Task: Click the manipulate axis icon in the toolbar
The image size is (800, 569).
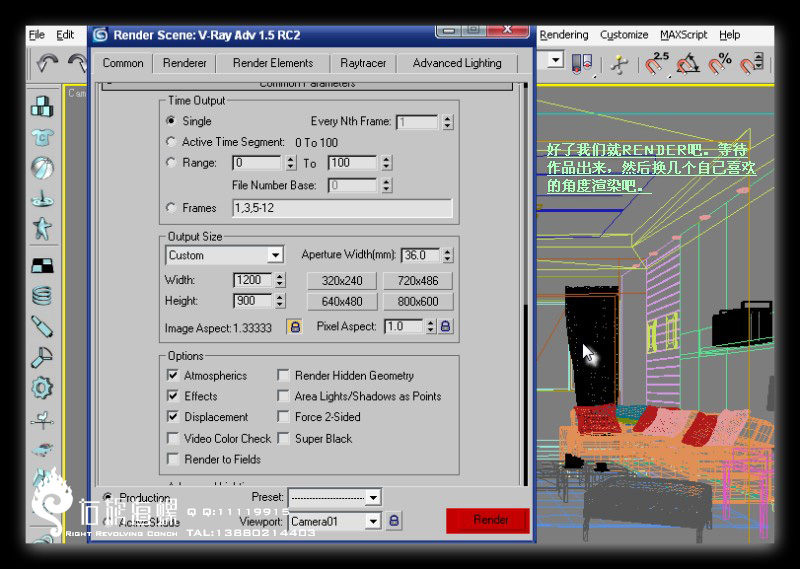Action: (620, 64)
